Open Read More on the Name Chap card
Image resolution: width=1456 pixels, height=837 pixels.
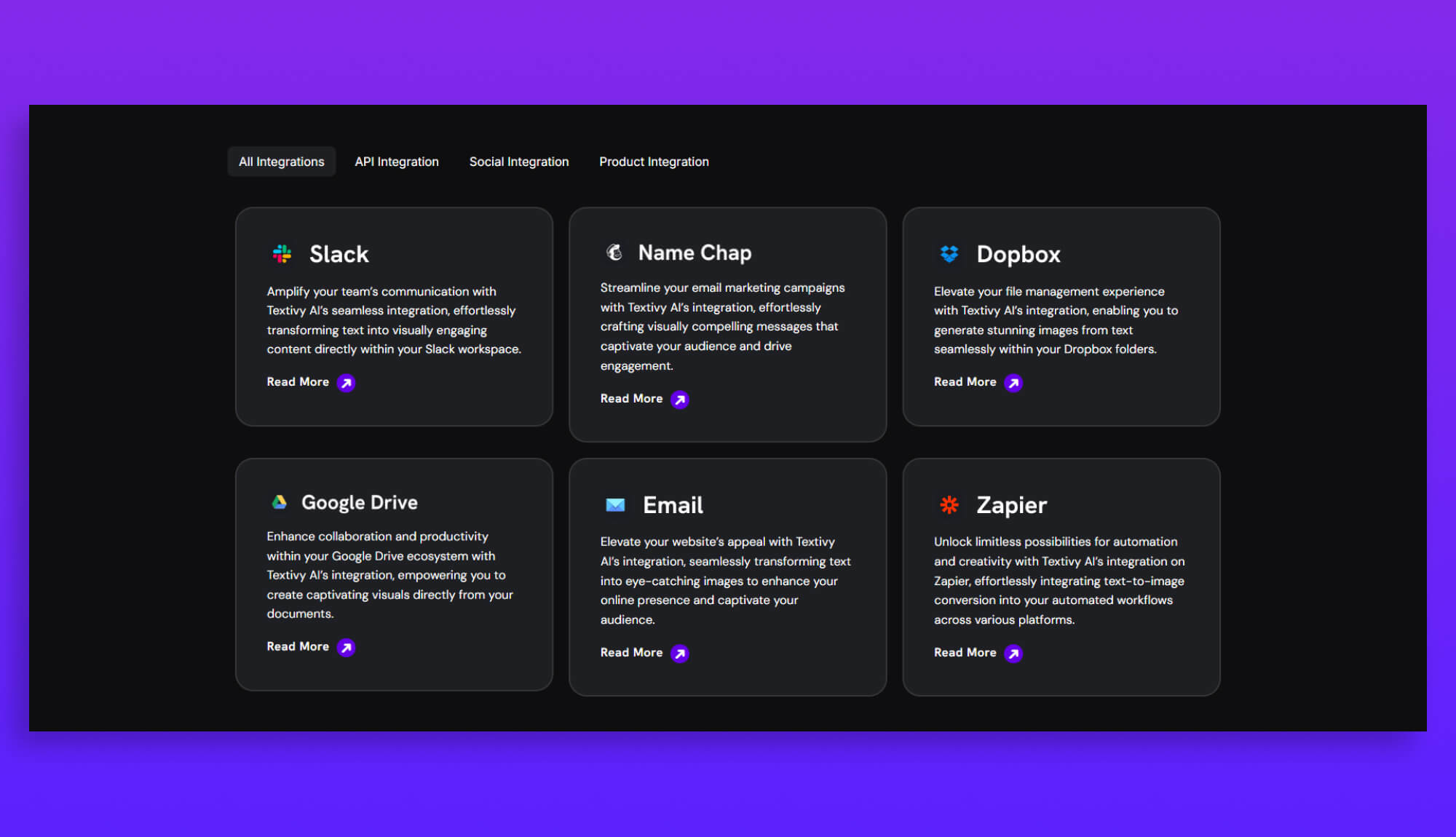pyautogui.click(x=630, y=398)
